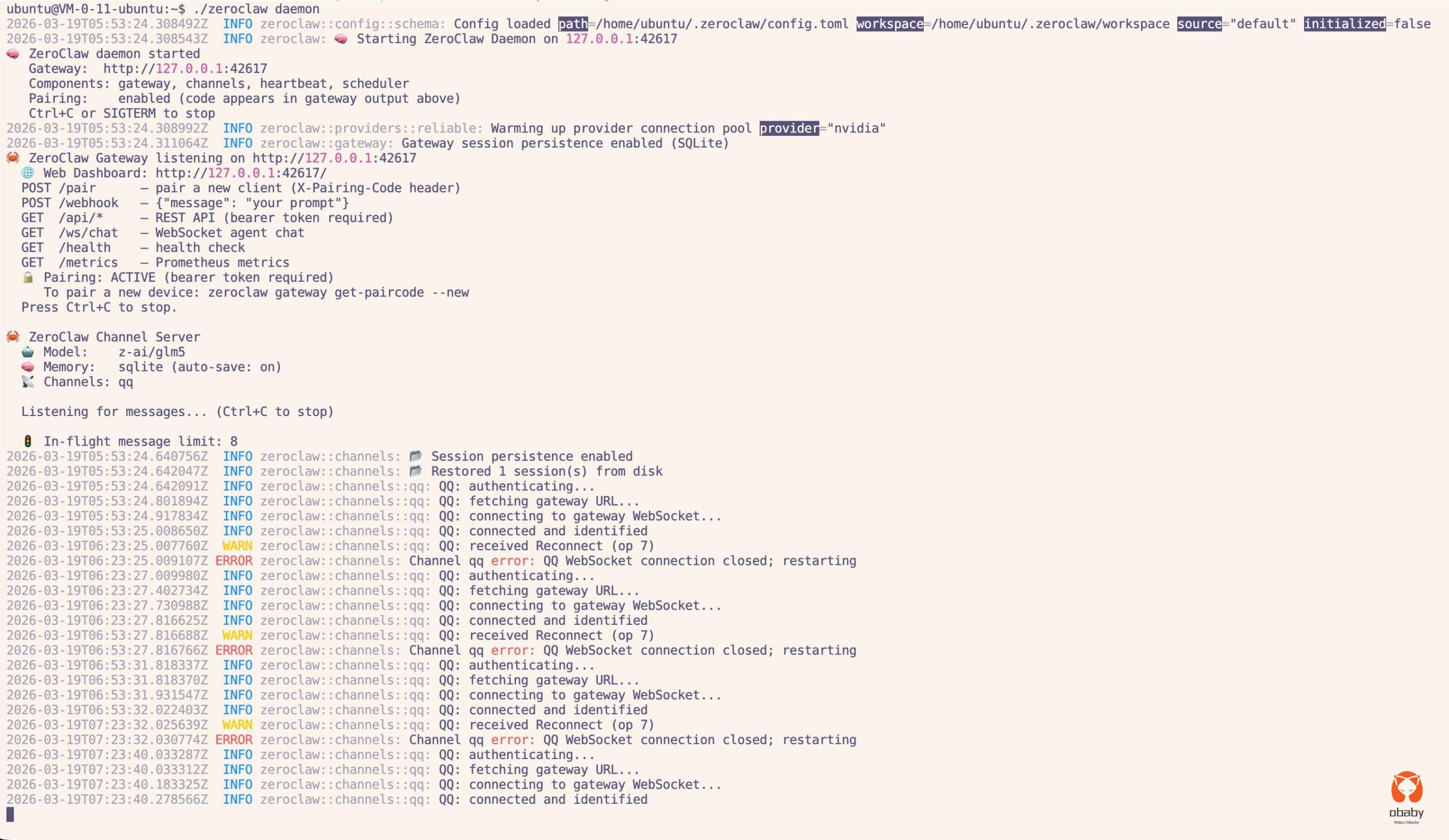The height and width of the screenshot is (840, 1449).
Task: Click the traffic light icon beside In-flight
Action: click(28, 442)
